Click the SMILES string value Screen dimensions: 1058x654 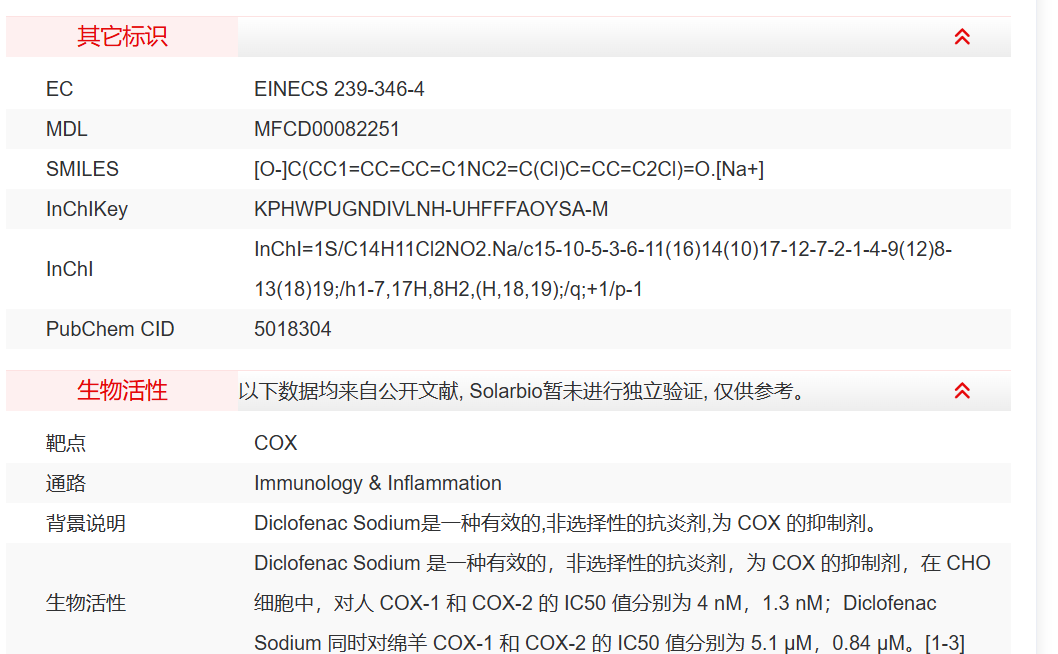click(x=509, y=169)
